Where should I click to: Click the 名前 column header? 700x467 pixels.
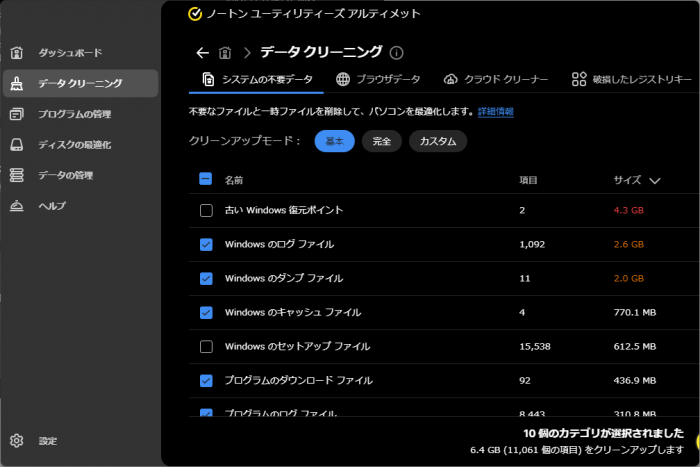(233, 180)
